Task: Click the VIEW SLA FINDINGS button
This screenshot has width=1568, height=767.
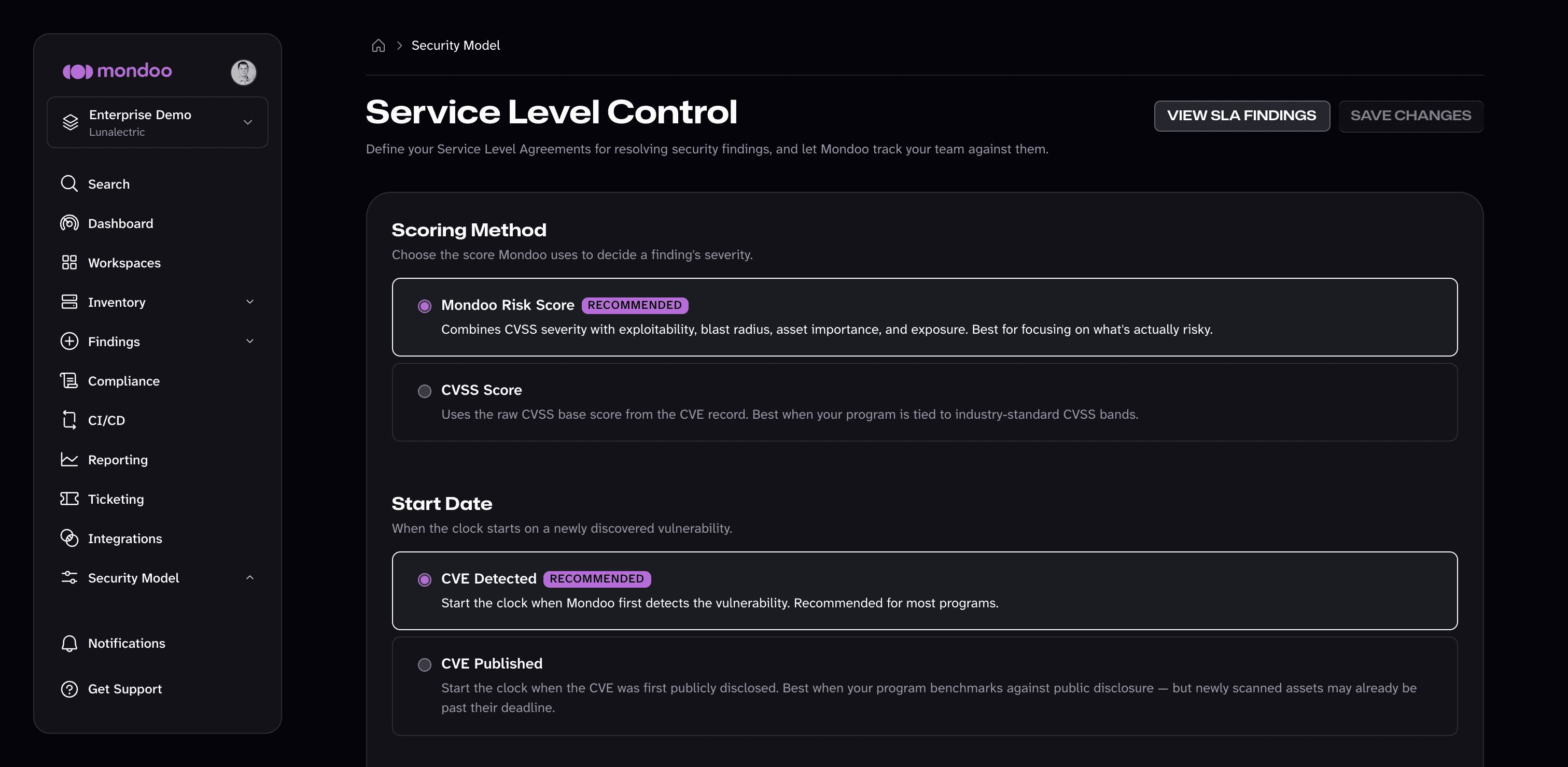Action: tap(1242, 116)
